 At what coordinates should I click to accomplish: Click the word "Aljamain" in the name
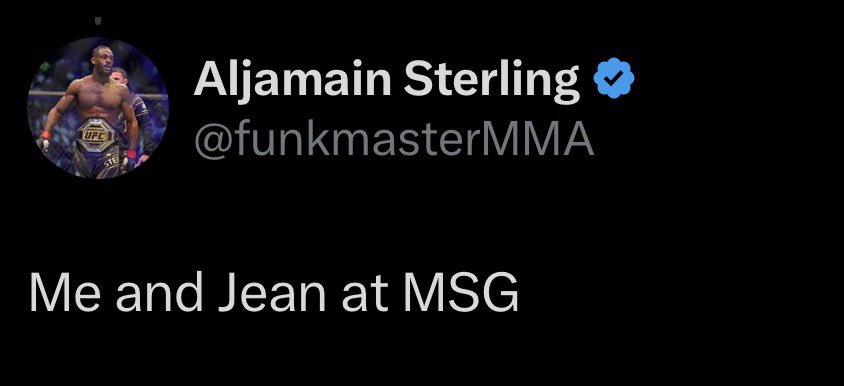292,80
